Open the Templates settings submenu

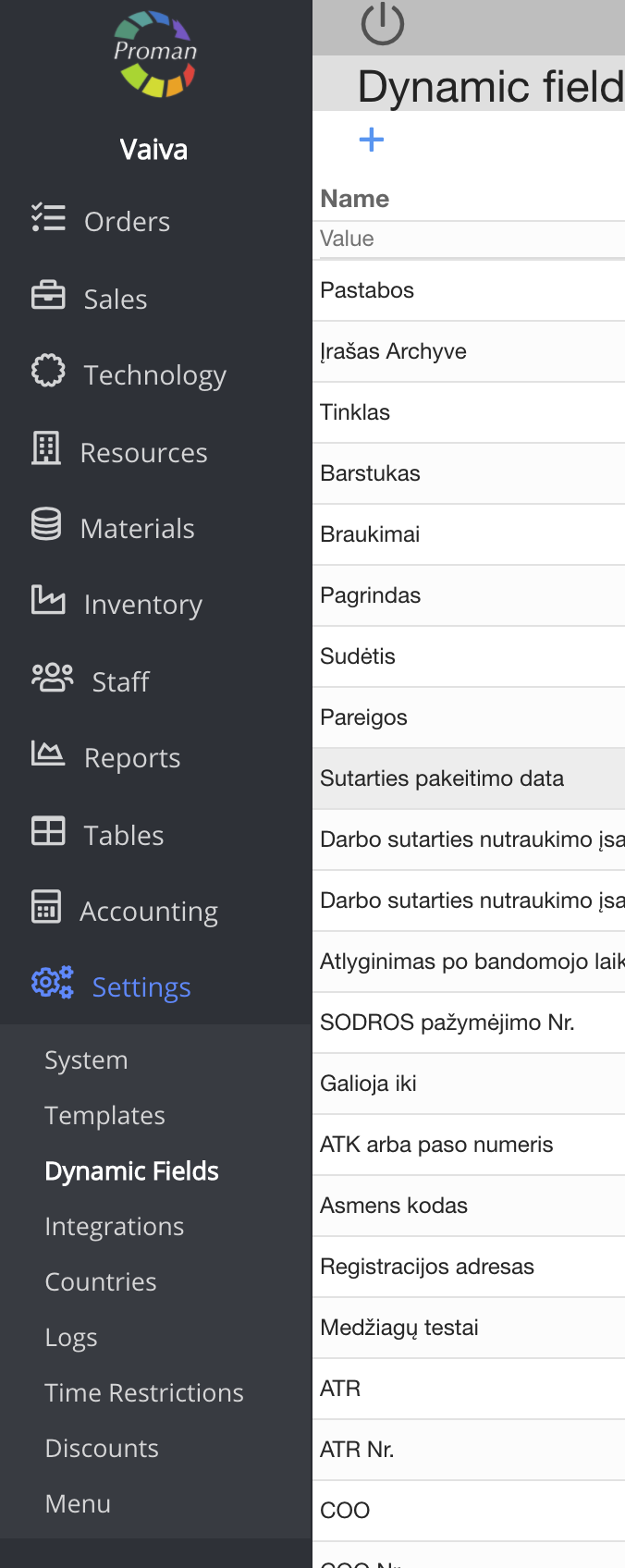pyautogui.click(x=104, y=1116)
